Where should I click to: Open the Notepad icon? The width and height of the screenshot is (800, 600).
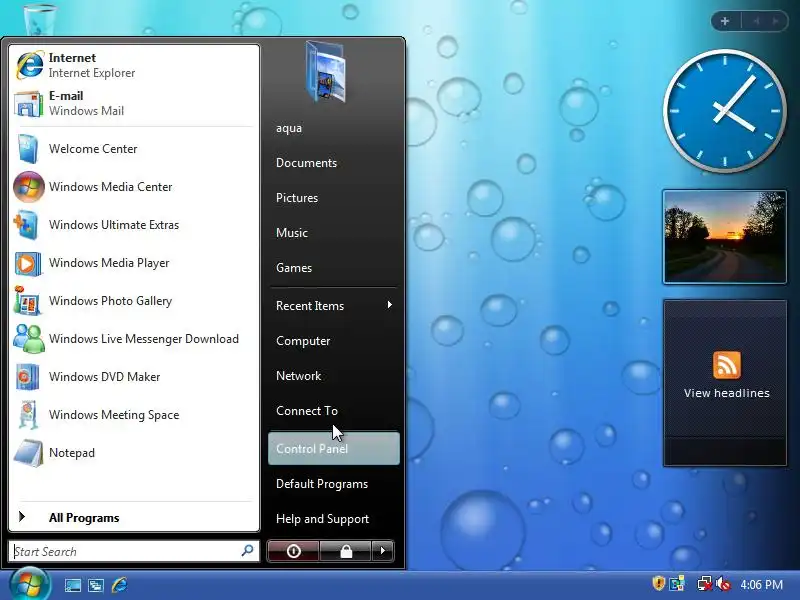tap(29, 453)
